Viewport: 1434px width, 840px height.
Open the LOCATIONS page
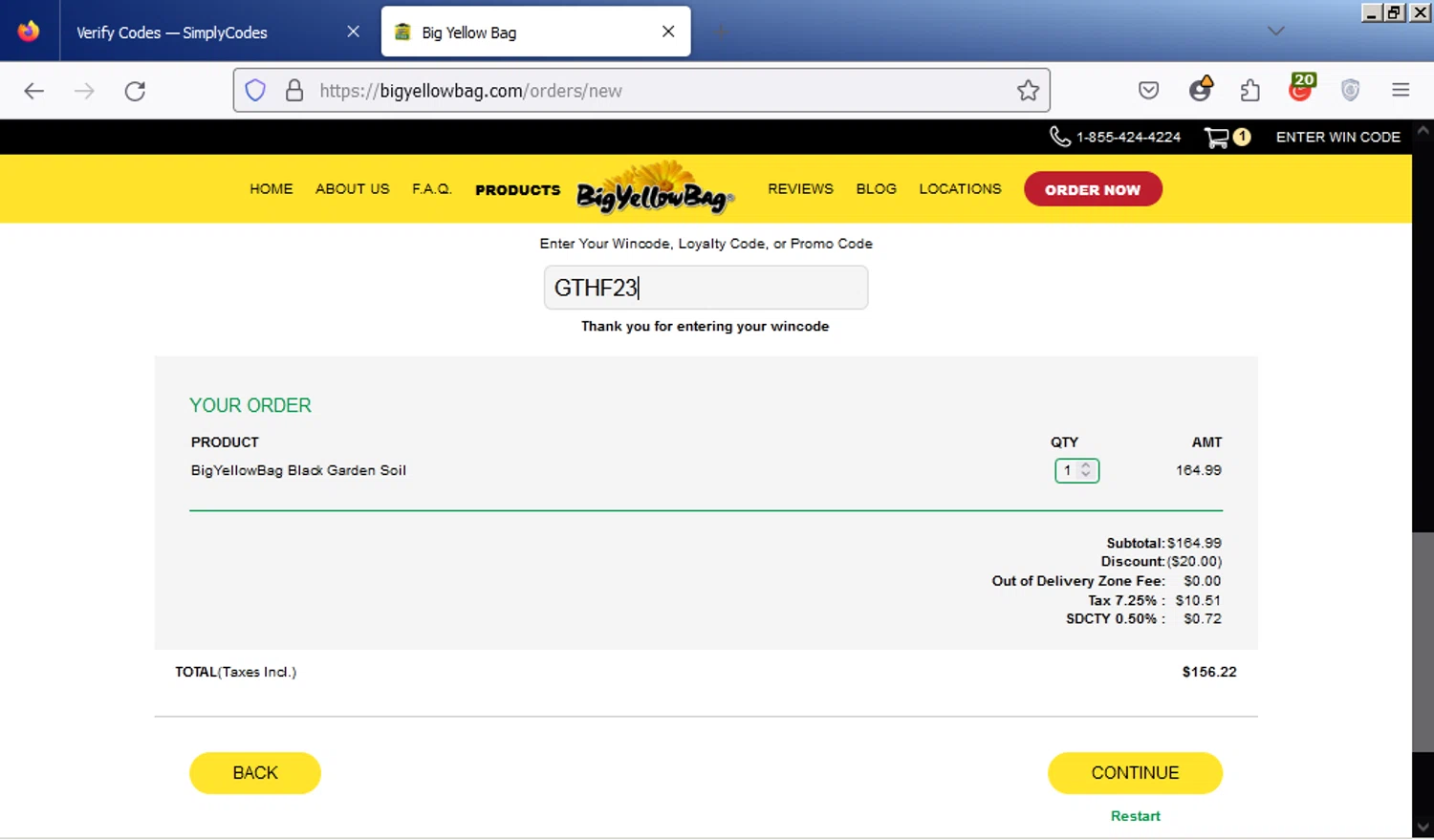(960, 189)
